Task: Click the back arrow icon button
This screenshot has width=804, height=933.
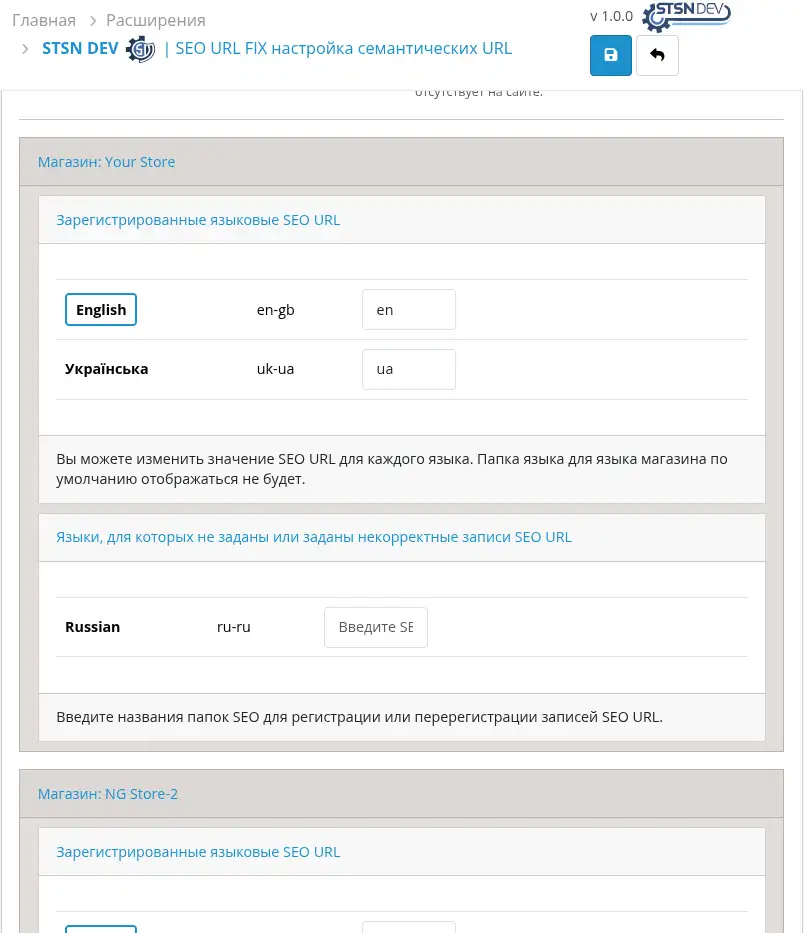Action: [657, 55]
